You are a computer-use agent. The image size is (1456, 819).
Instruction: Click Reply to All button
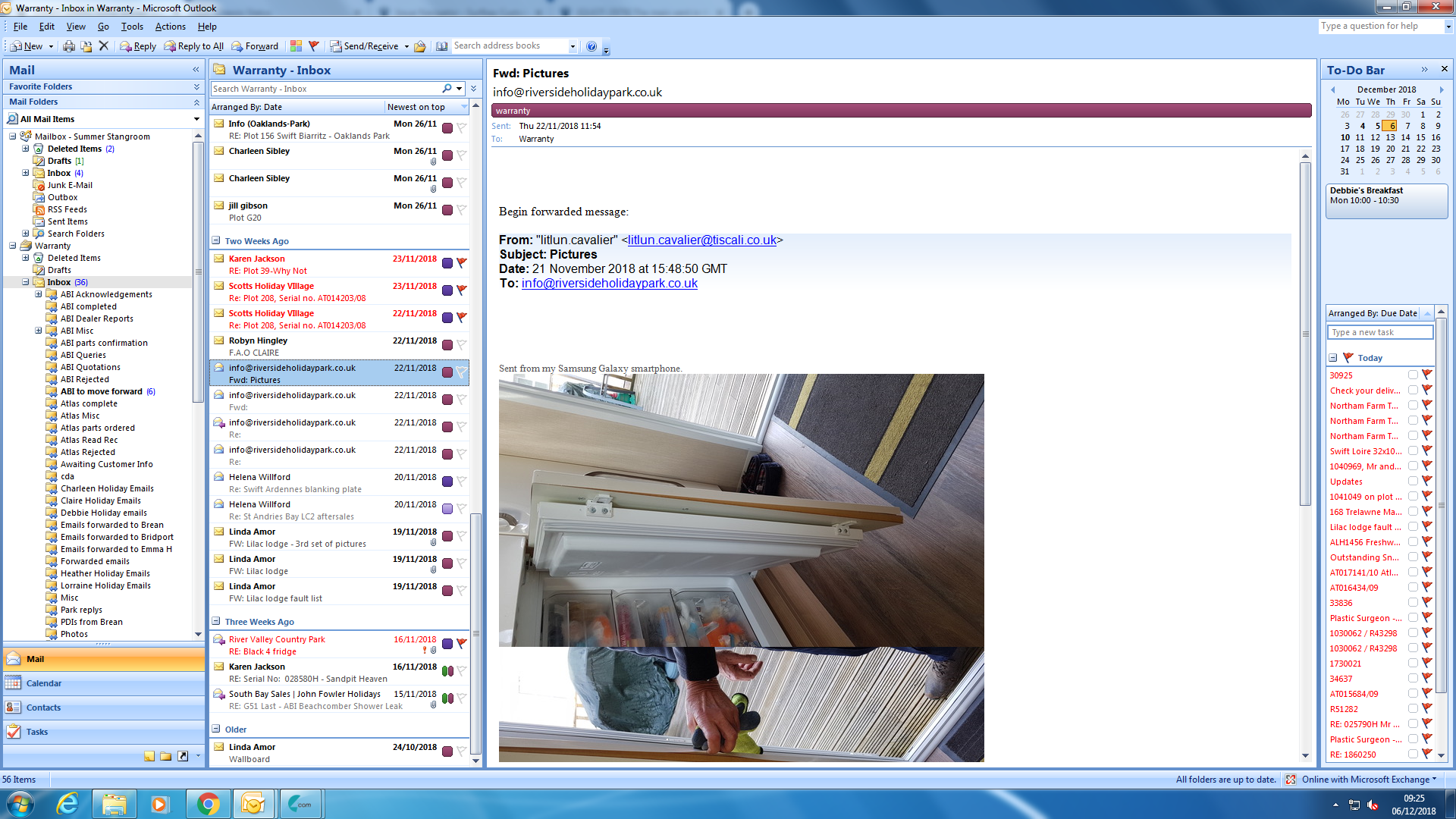point(194,46)
